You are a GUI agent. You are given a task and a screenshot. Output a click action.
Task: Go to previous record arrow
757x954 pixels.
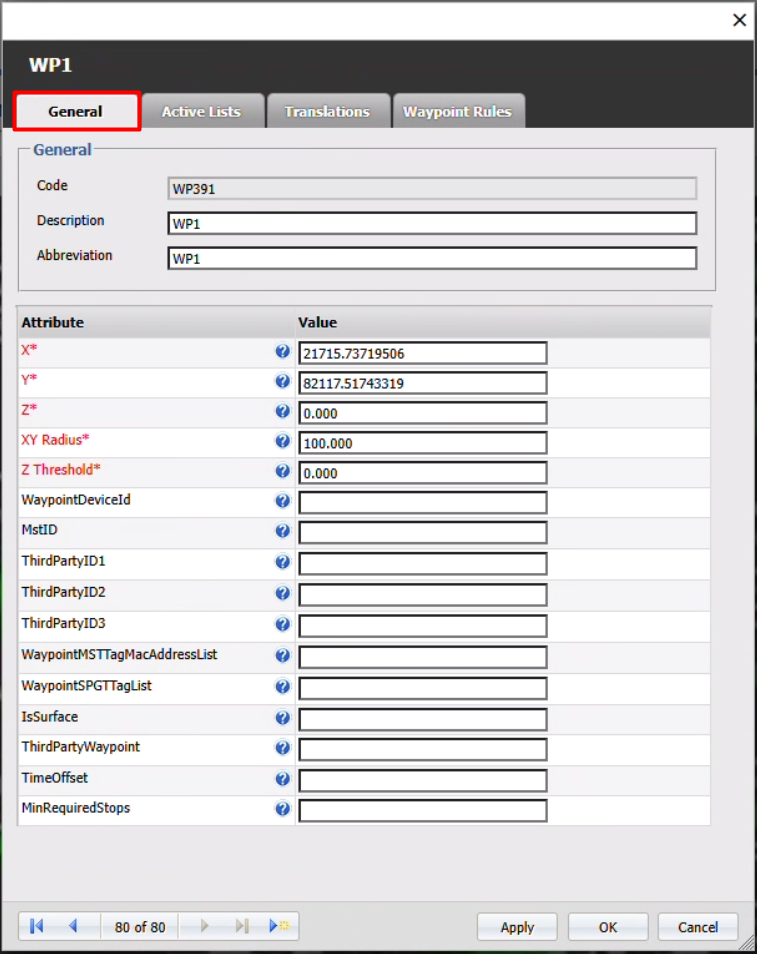(x=72, y=926)
